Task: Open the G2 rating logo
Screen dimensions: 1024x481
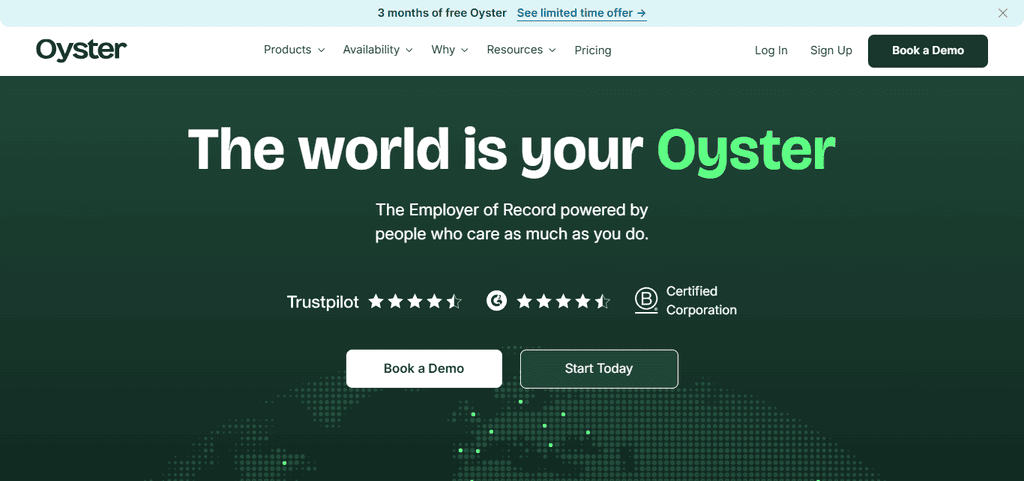Action: pos(496,301)
